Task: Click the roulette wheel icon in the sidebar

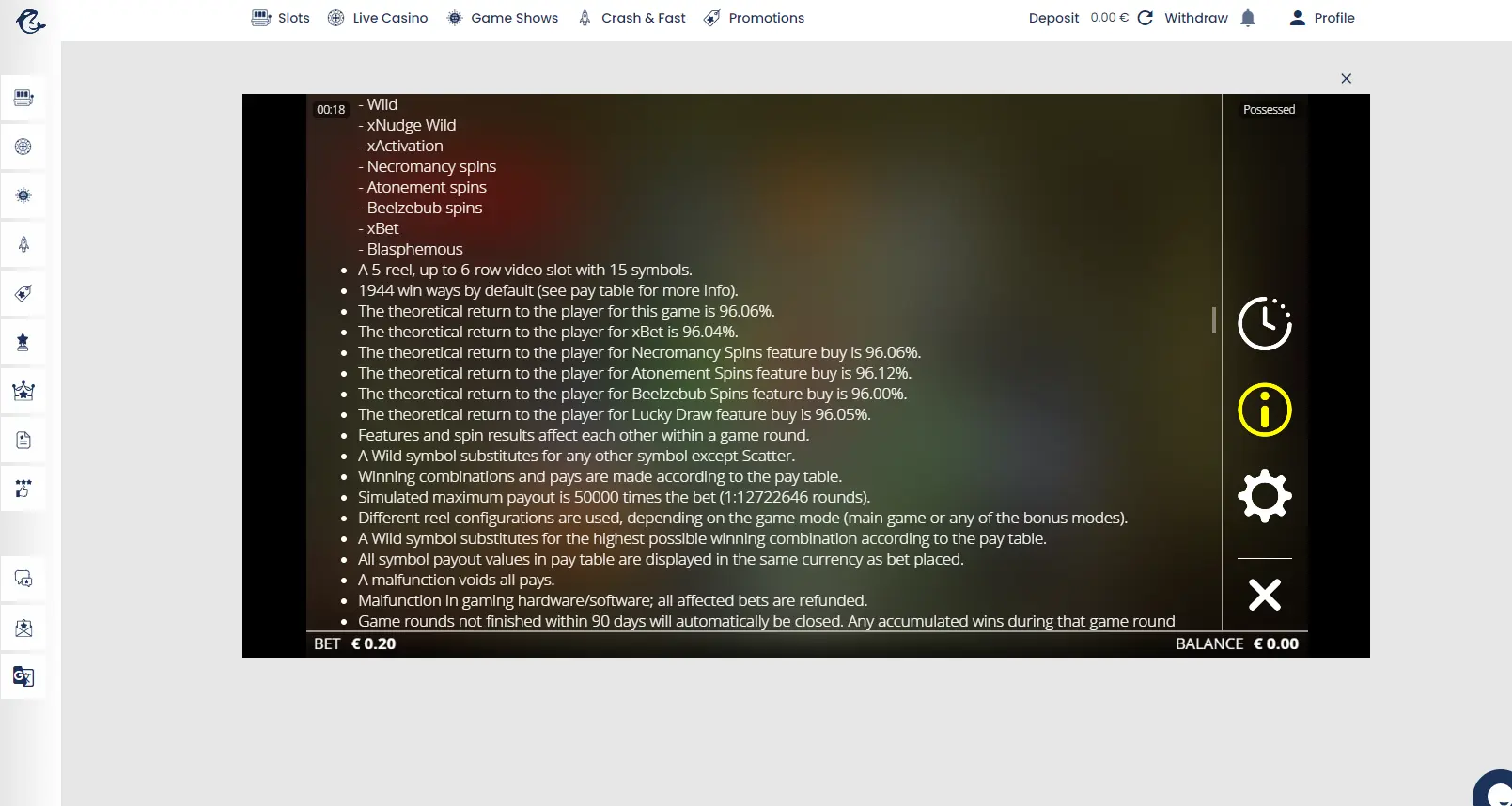Action: point(23,147)
